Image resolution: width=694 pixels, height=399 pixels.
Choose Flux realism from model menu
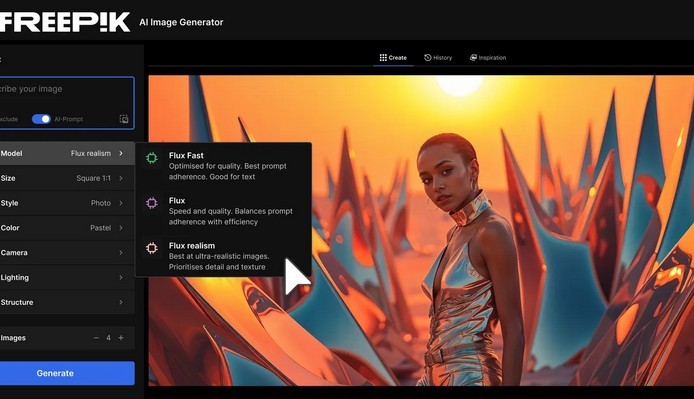pyautogui.click(x=224, y=256)
